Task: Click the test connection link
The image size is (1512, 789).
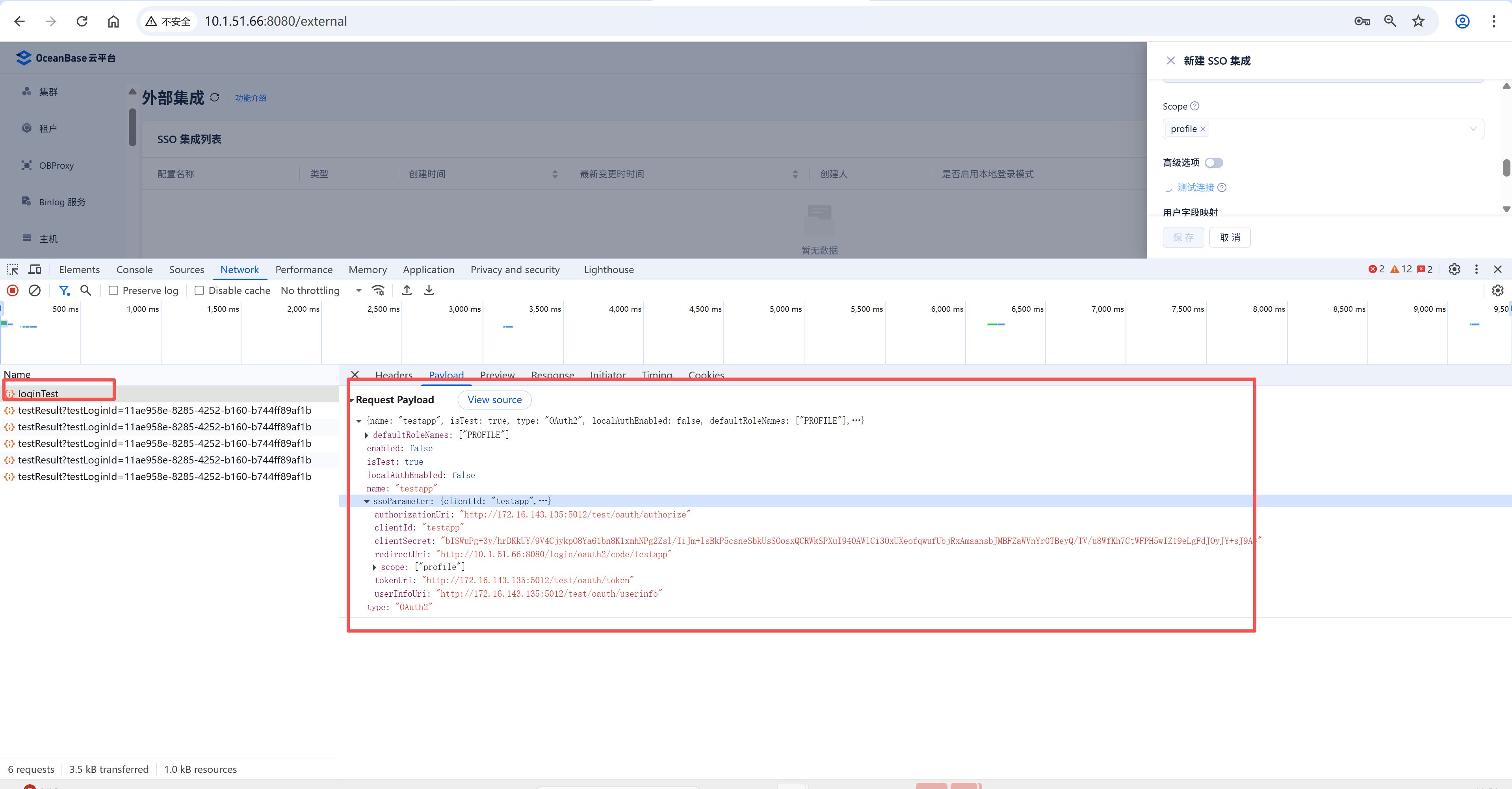Action: tap(1196, 187)
